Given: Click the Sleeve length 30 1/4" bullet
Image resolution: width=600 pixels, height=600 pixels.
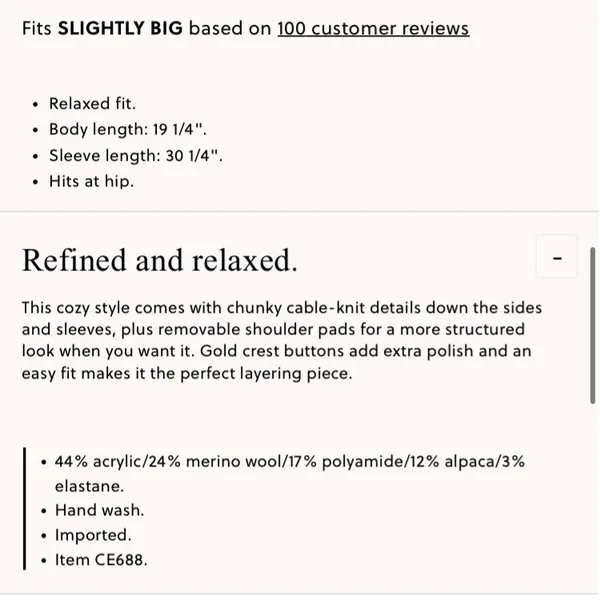Looking at the screenshot, I should pyautogui.click(x=136, y=155).
